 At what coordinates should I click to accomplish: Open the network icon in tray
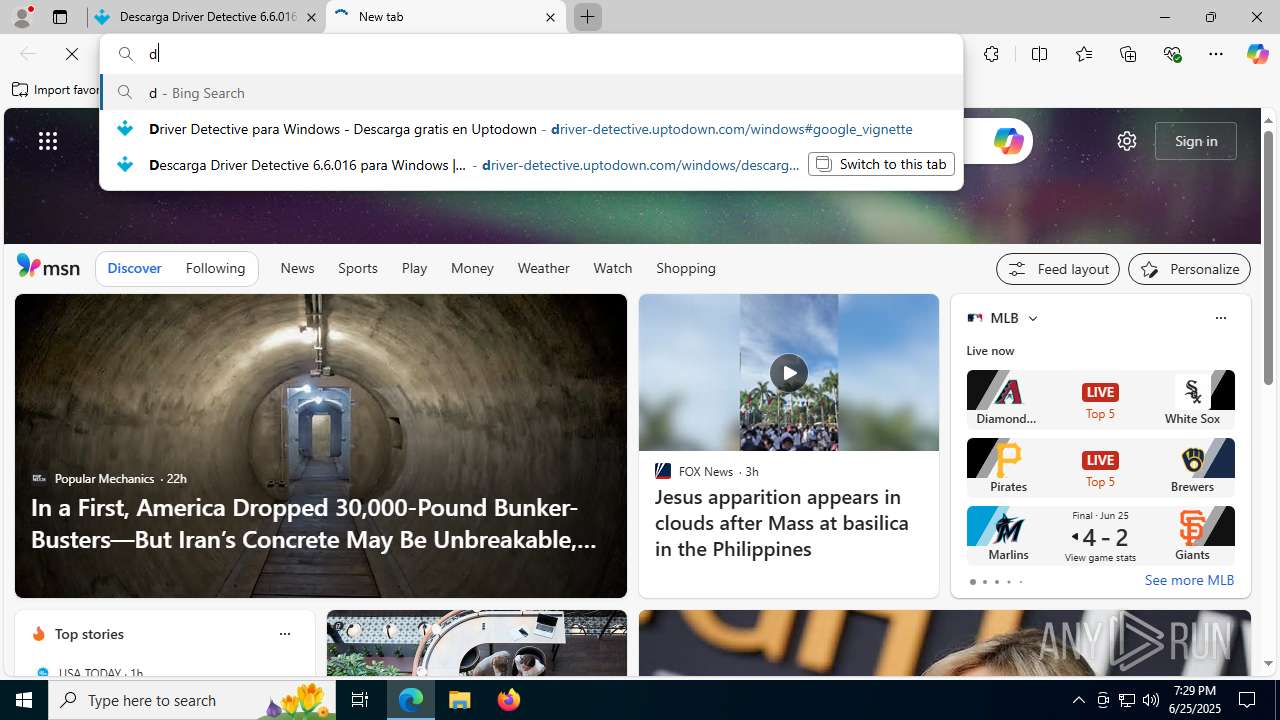coord(1127,700)
